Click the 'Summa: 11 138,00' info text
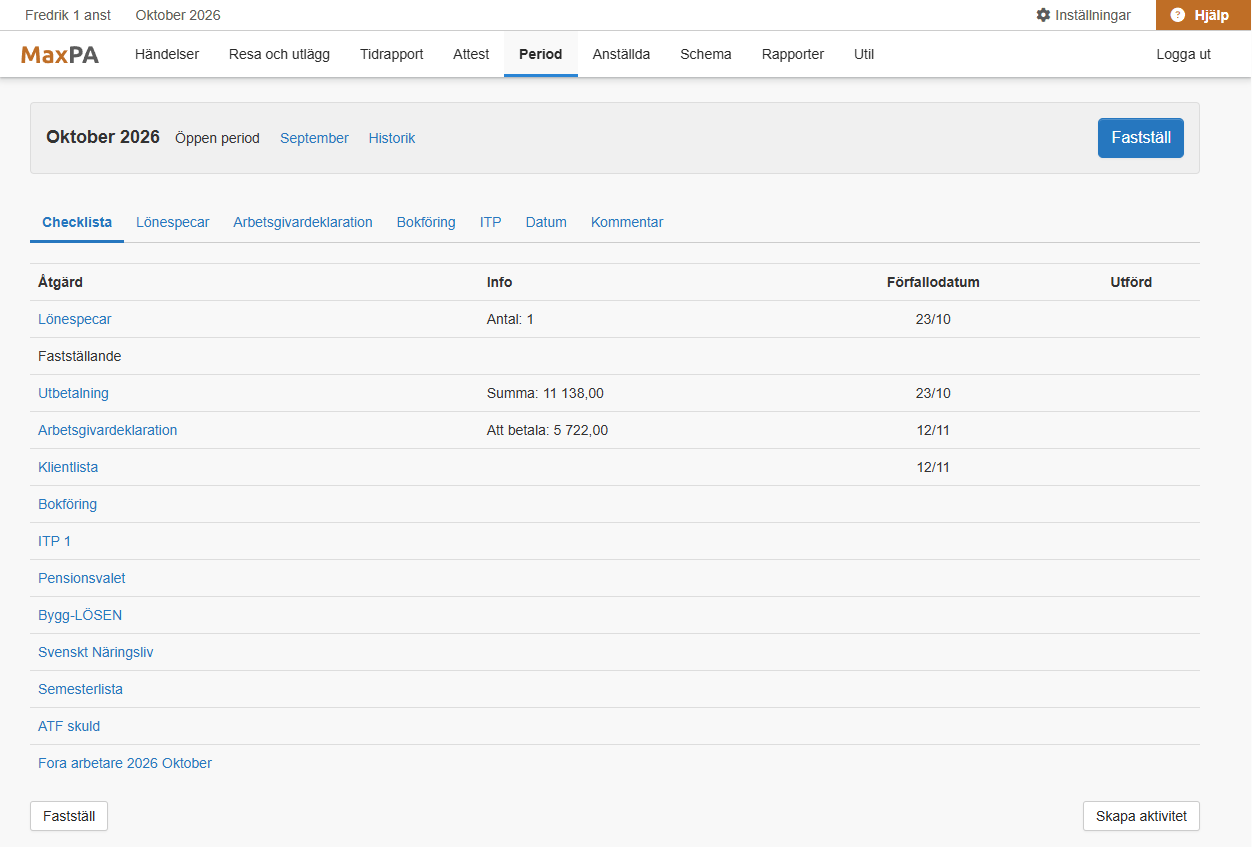Screen dimensions: 1252x847 545,393
